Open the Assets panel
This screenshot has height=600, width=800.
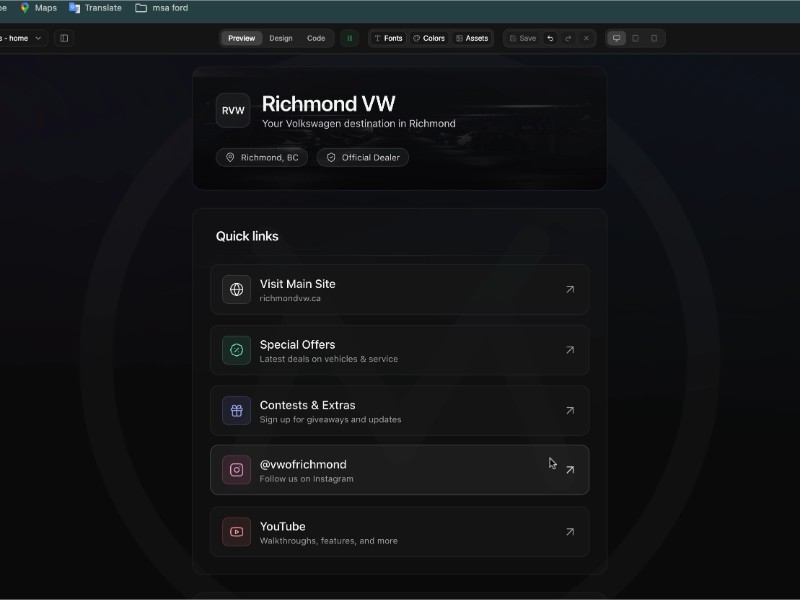[x=472, y=38]
